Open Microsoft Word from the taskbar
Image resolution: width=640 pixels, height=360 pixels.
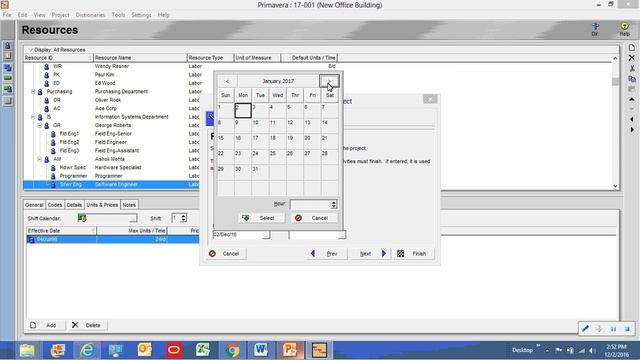tap(260, 350)
